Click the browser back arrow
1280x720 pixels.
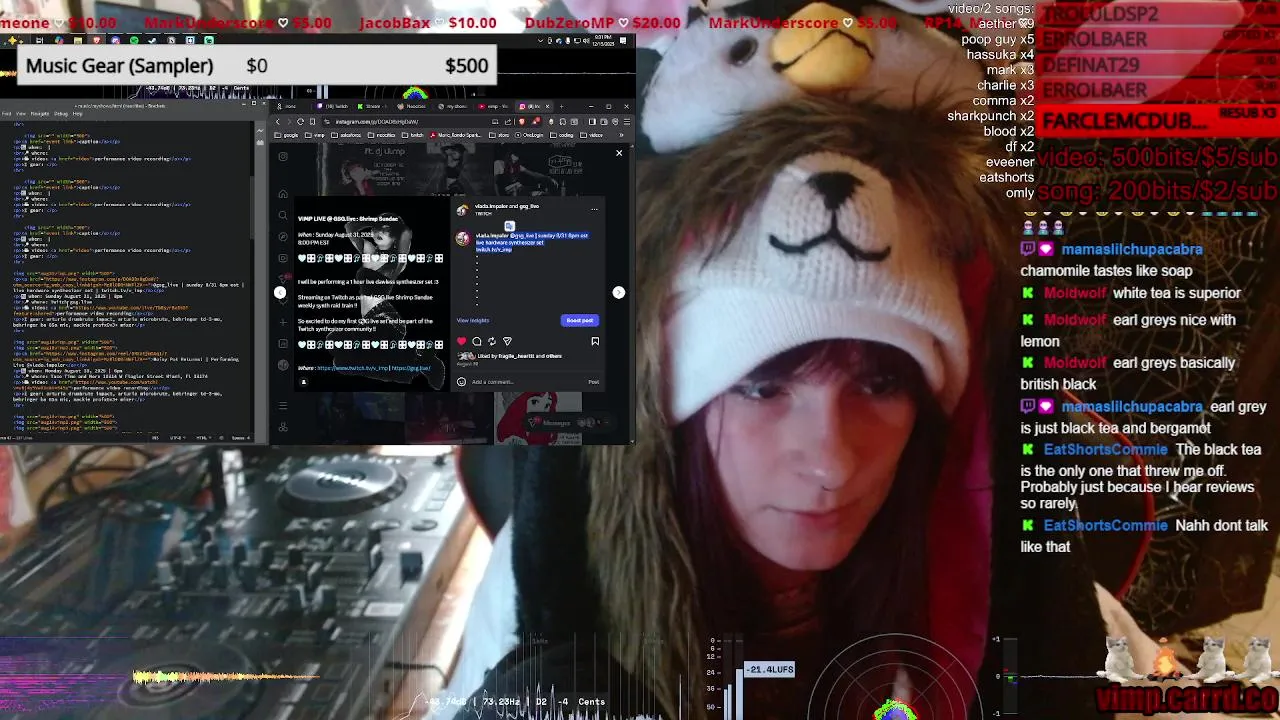coord(278,122)
